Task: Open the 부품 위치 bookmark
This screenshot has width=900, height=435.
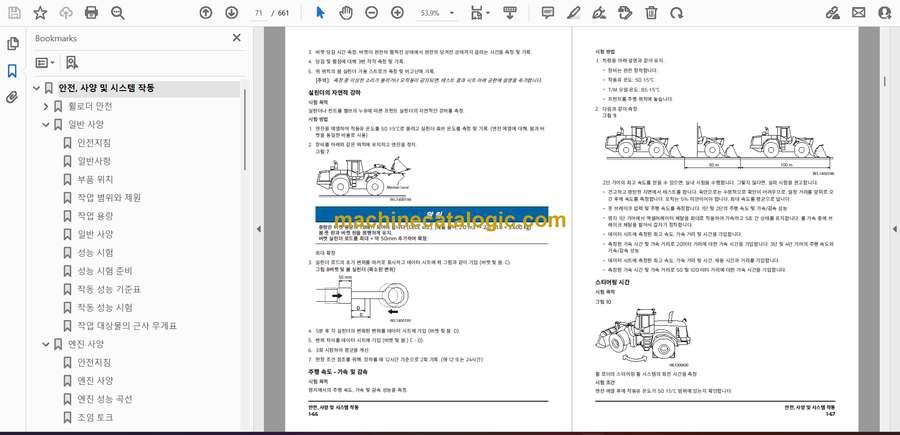Action: (x=95, y=180)
